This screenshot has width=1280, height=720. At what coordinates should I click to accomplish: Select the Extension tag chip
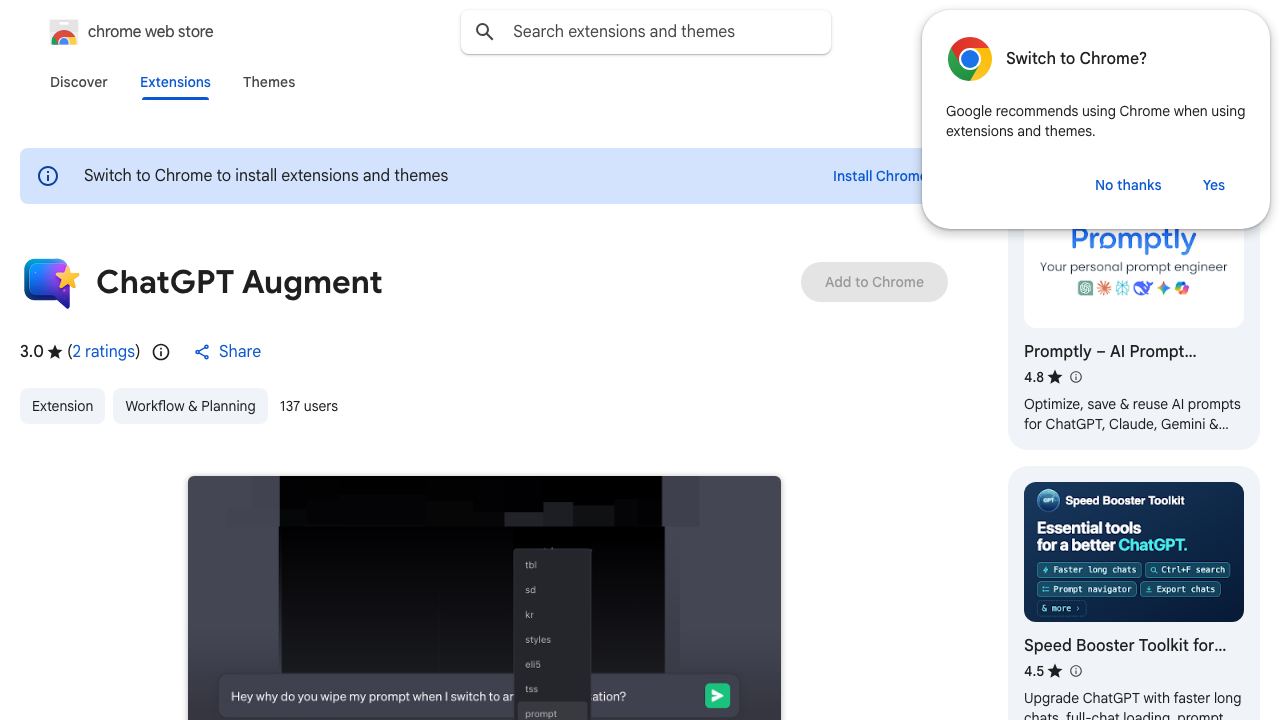pyautogui.click(x=62, y=406)
